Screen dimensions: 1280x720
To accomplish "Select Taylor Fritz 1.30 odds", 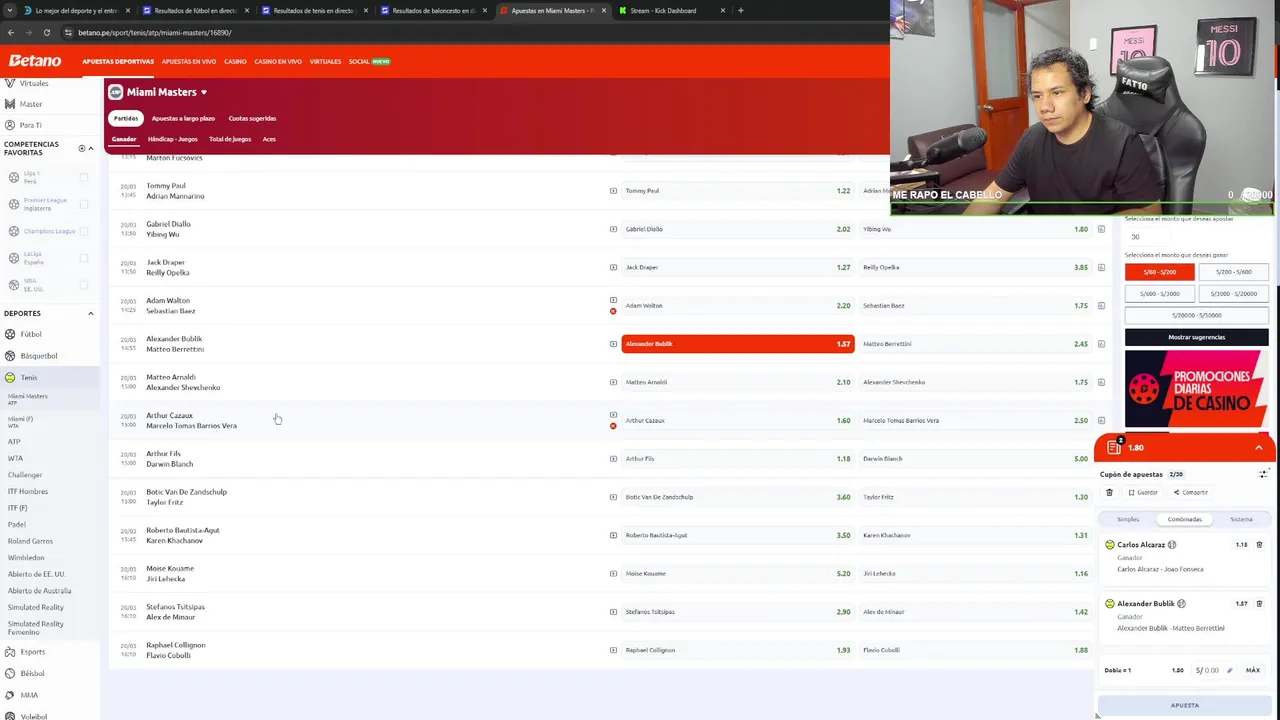I will (975, 497).
